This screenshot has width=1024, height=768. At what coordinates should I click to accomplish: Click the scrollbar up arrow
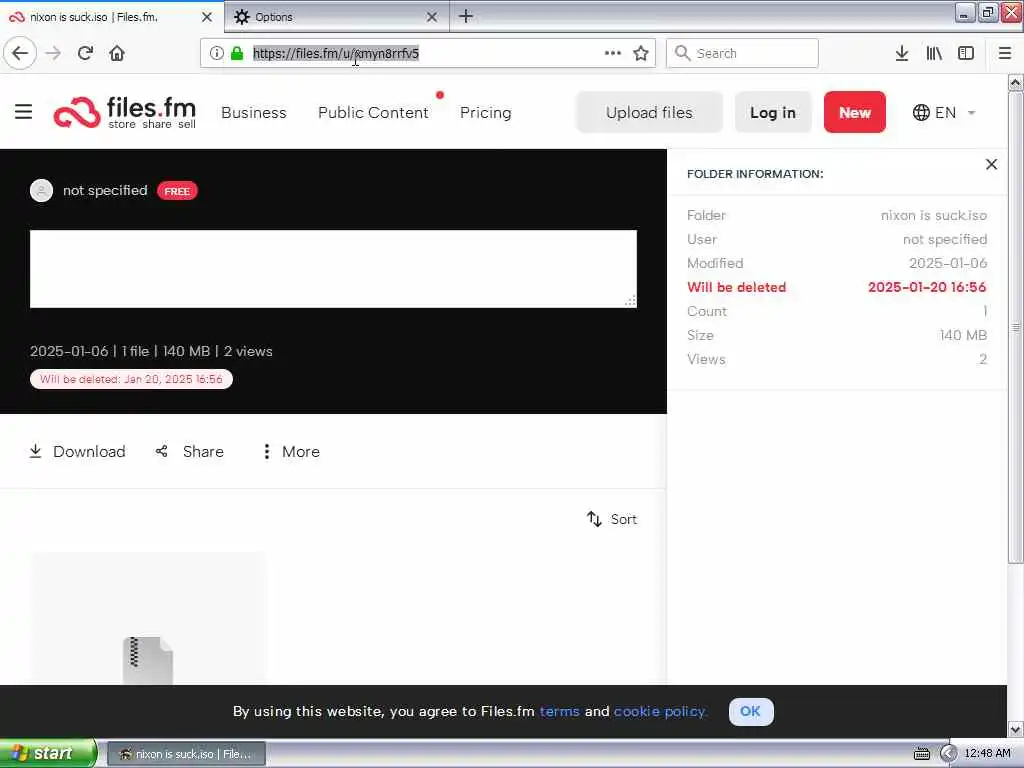[x=1016, y=83]
